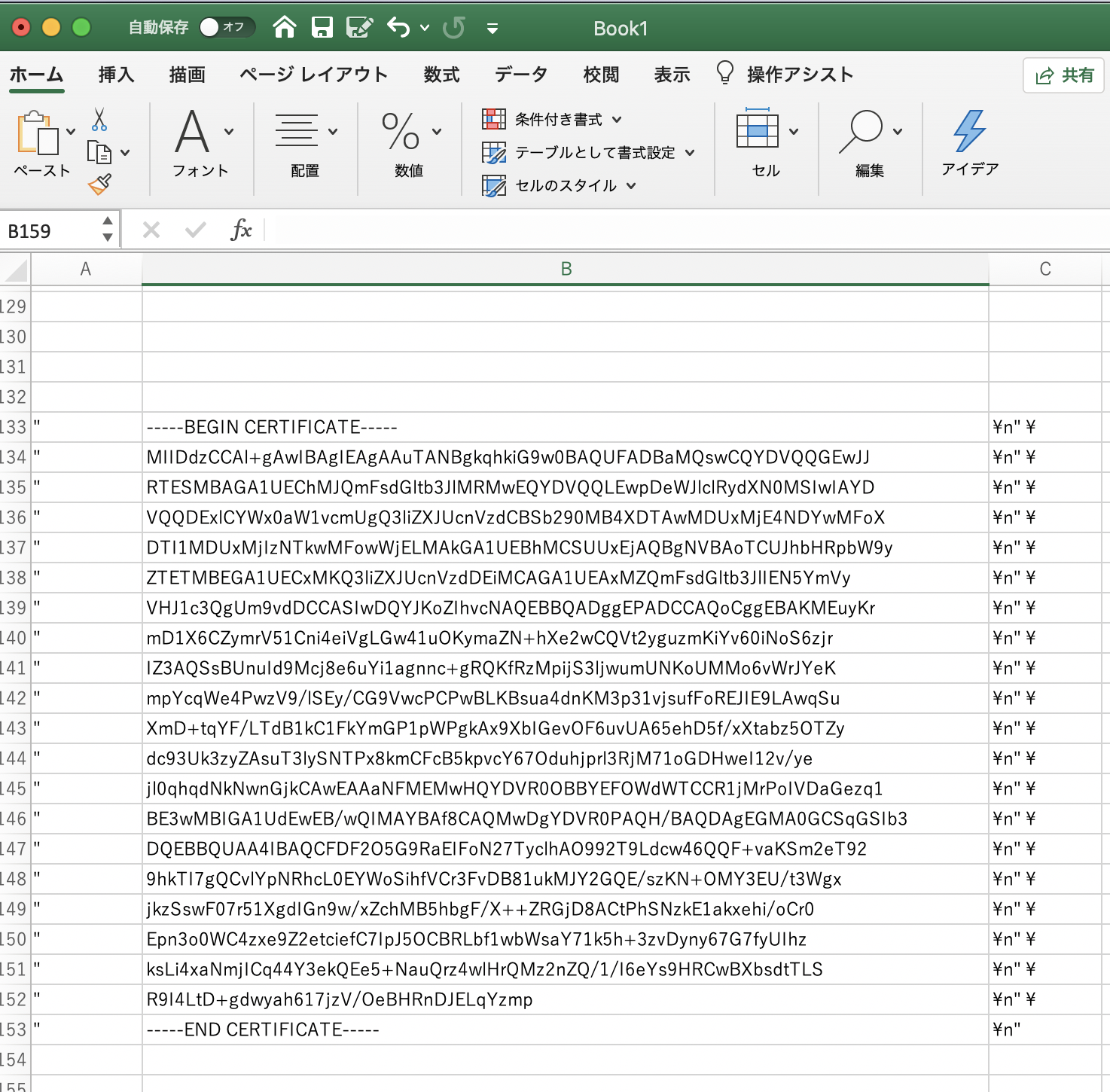Viewport: 1110px width, 1092px height.
Task: Expand the copy options arrow
Action: (125, 153)
